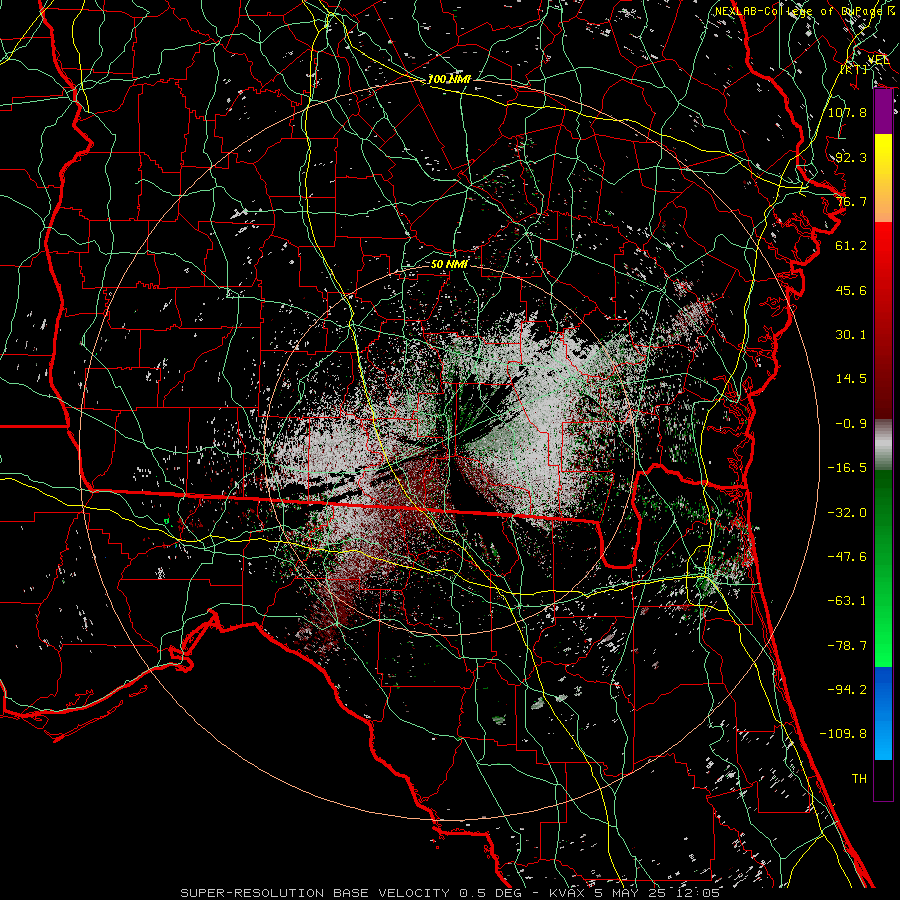Click the 92.3 velocity scale value
This screenshot has height=900, width=900.
pyautogui.click(x=851, y=157)
